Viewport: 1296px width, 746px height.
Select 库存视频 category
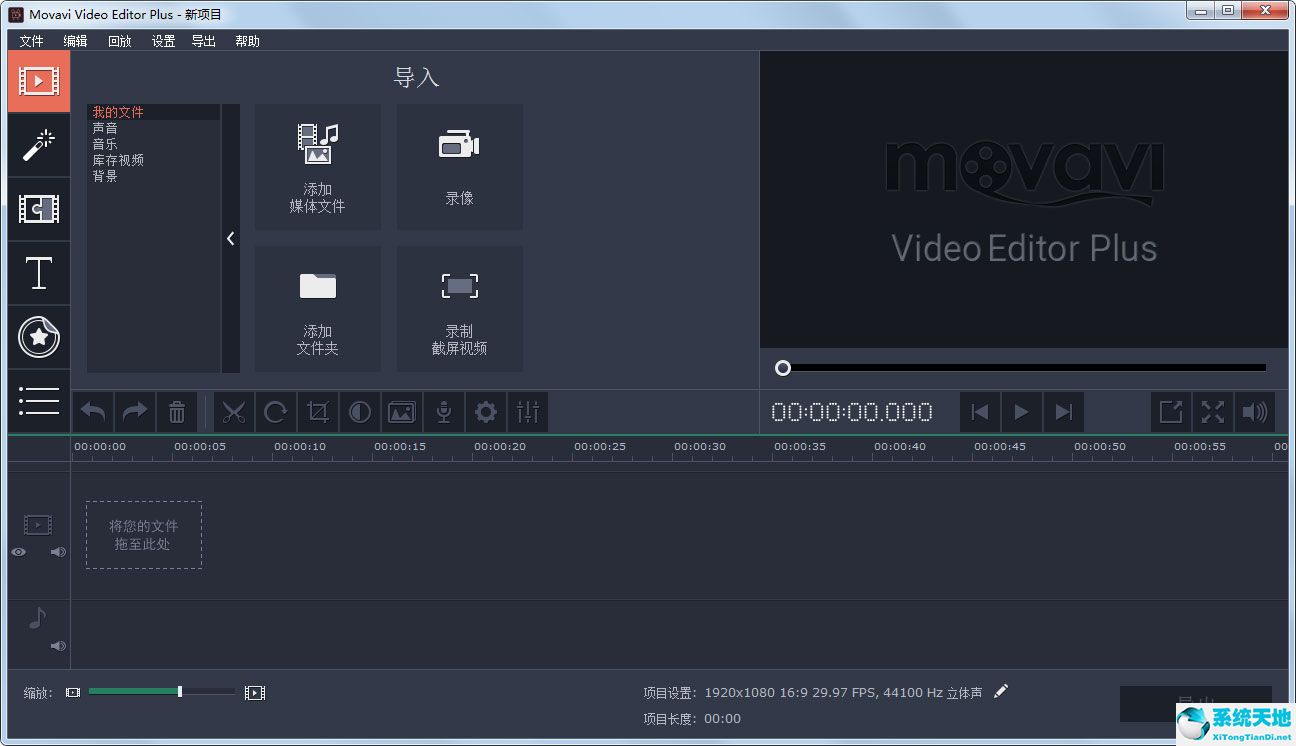pos(118,160)
